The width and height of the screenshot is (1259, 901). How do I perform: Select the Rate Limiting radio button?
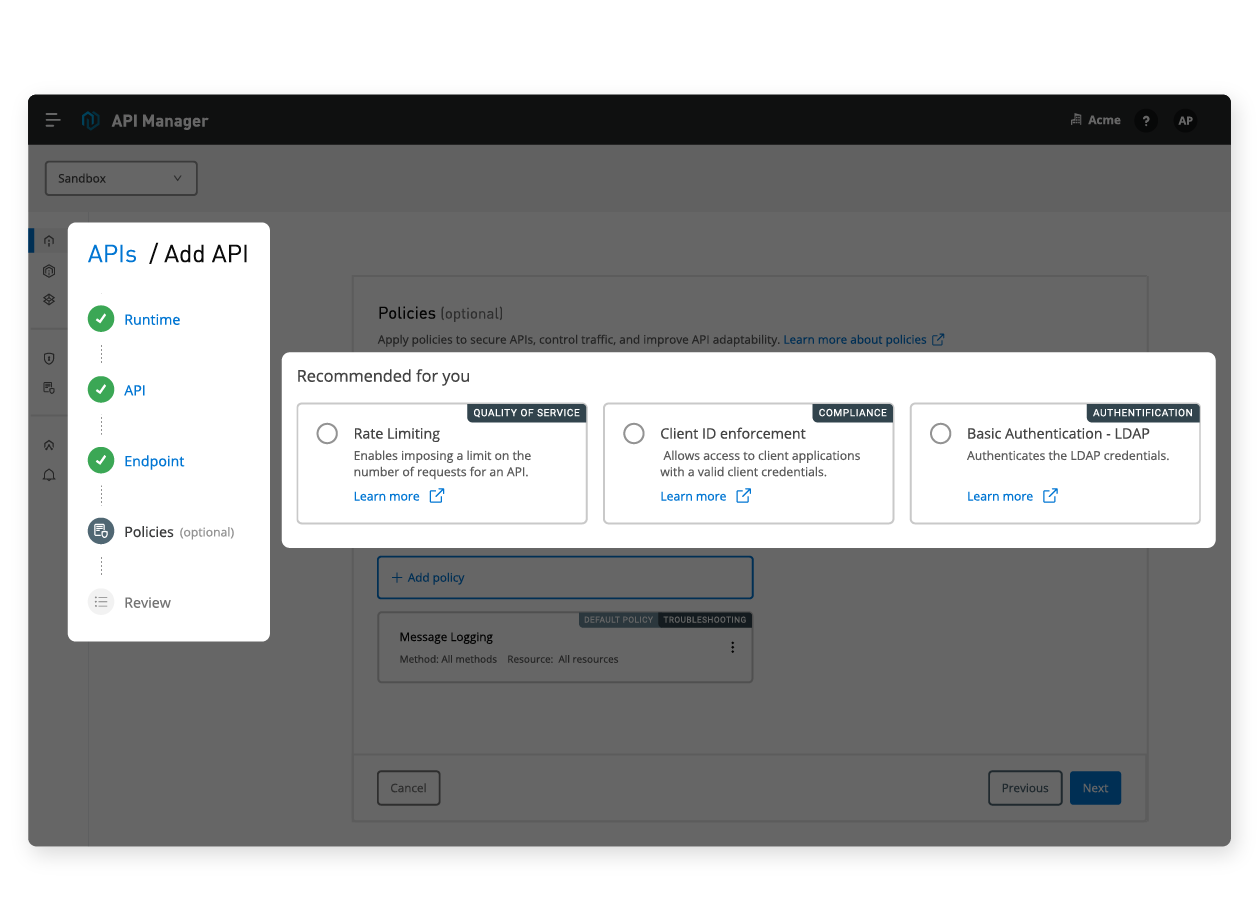click(x=327, y=434)
